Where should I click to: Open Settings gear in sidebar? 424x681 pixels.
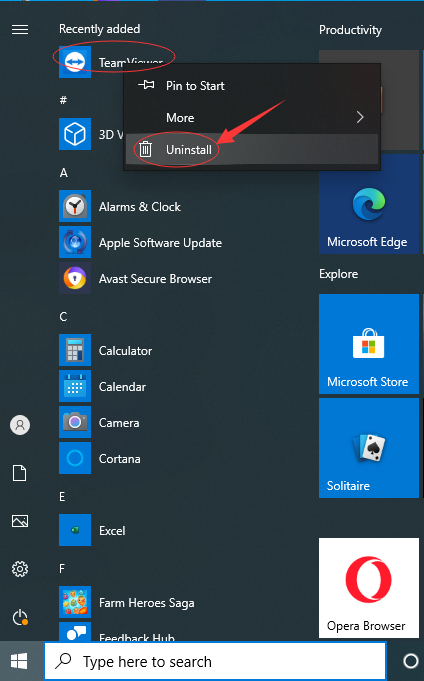(x=20, y=569)
